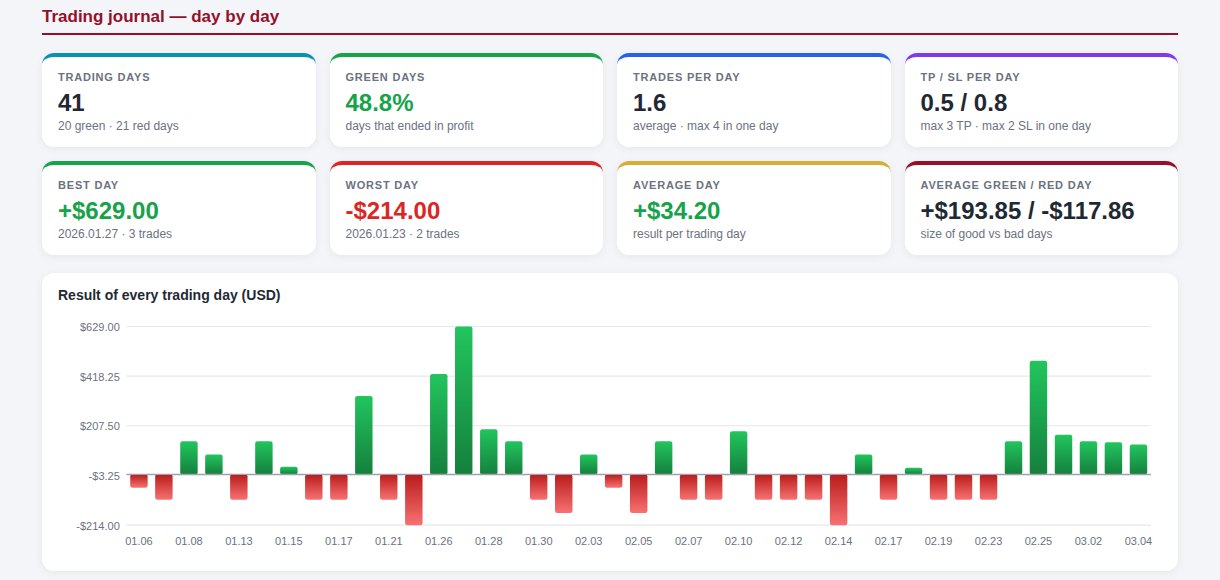Click the 'Trading journal — day by day' heading
This screenshot has width=1220, height=580.
(x=161, y=16)
